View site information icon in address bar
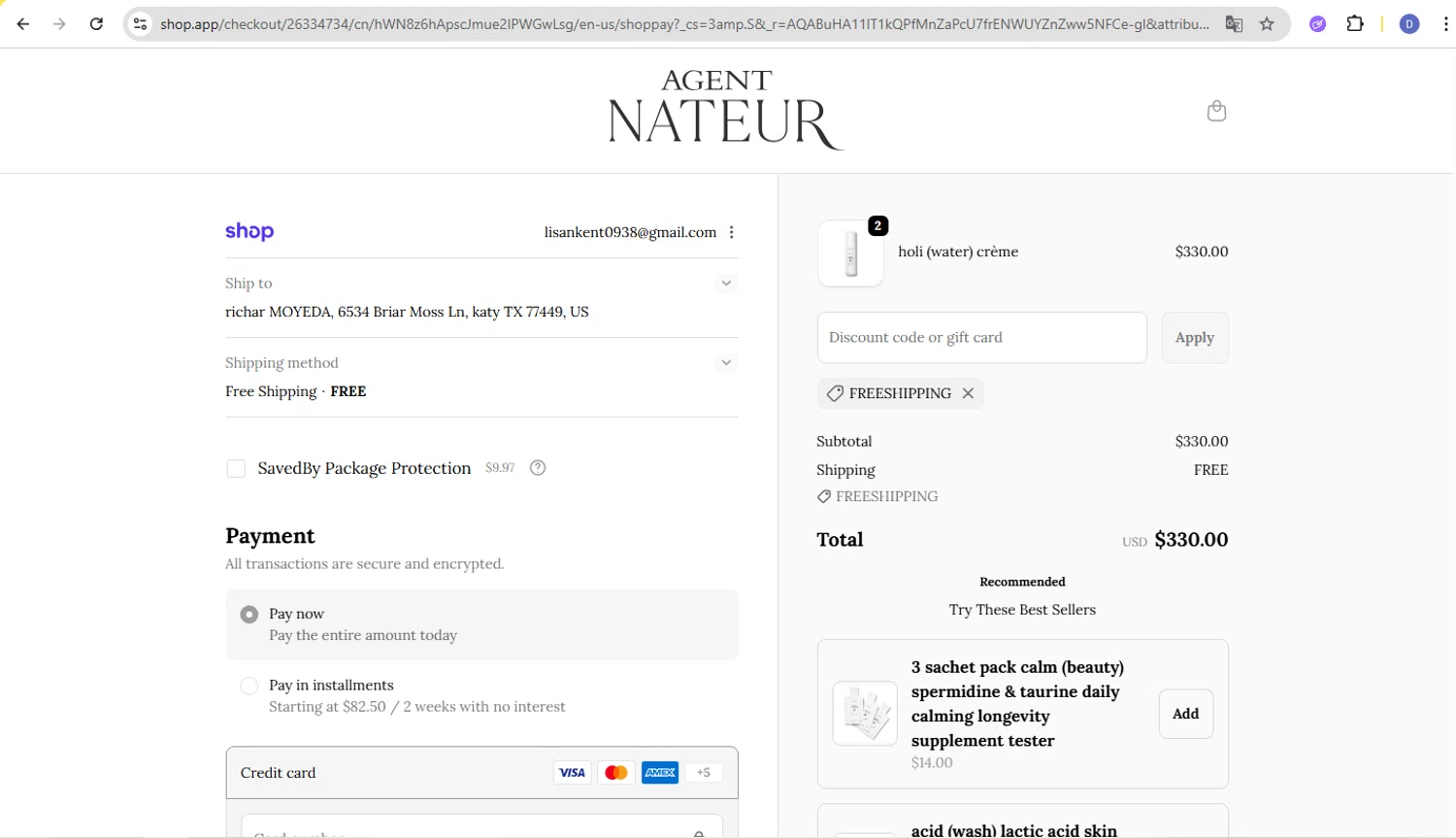1456x838 pixels. (x=141, y=24)
